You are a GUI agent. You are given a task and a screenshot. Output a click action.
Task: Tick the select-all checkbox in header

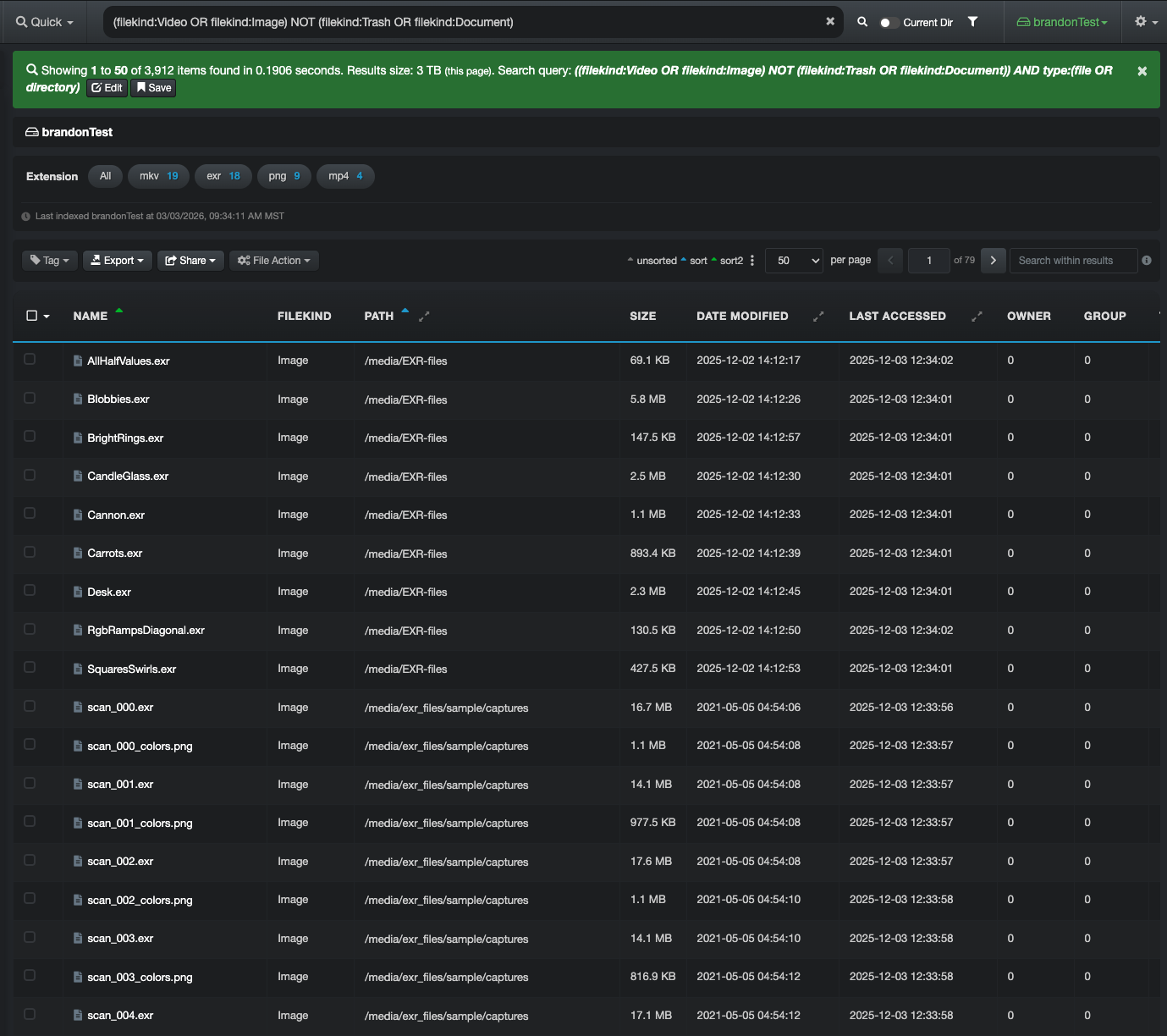coord(32,316)
